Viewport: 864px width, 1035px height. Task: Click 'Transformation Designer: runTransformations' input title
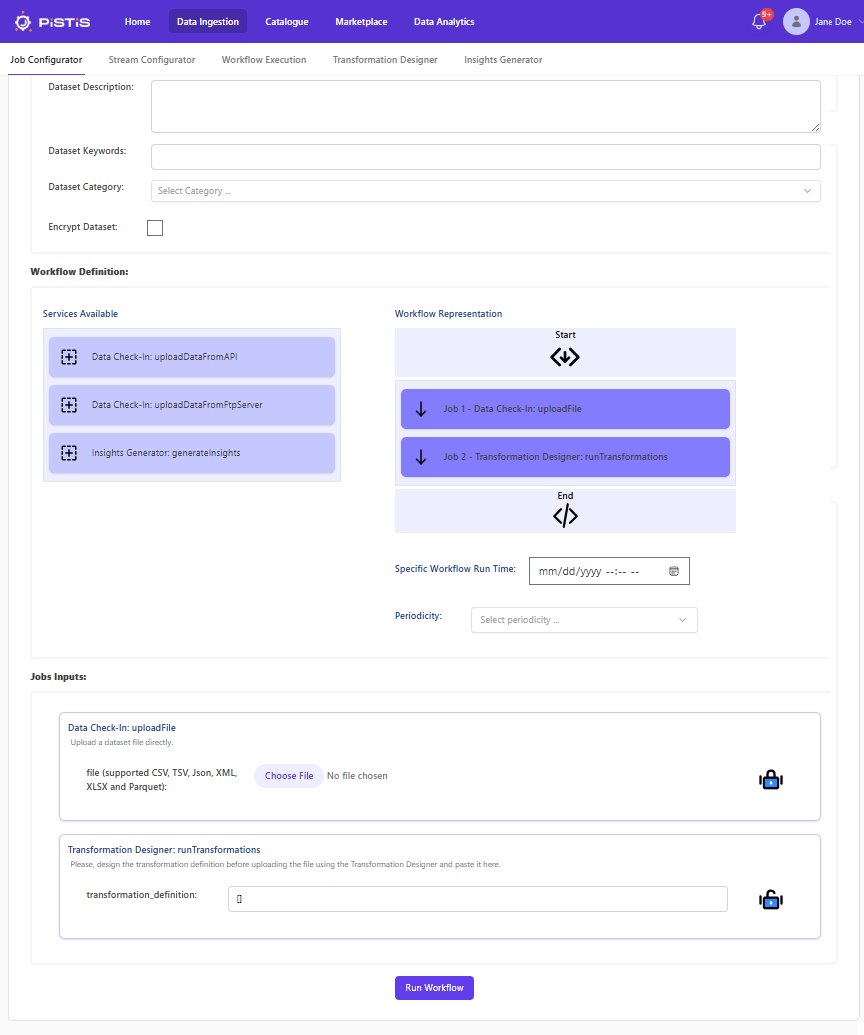point(164,850)
